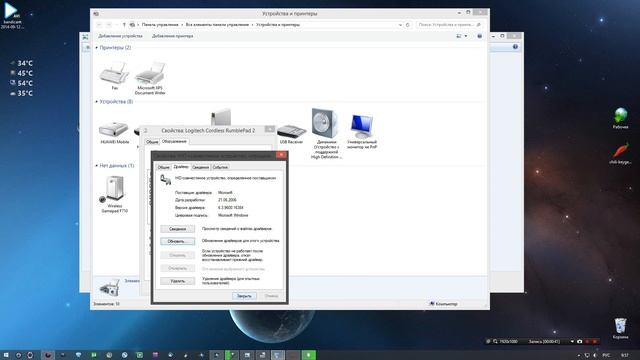Screen dimensions: 640x360
Task: Switch to the Драйвер tab
Action: [181, 167]
